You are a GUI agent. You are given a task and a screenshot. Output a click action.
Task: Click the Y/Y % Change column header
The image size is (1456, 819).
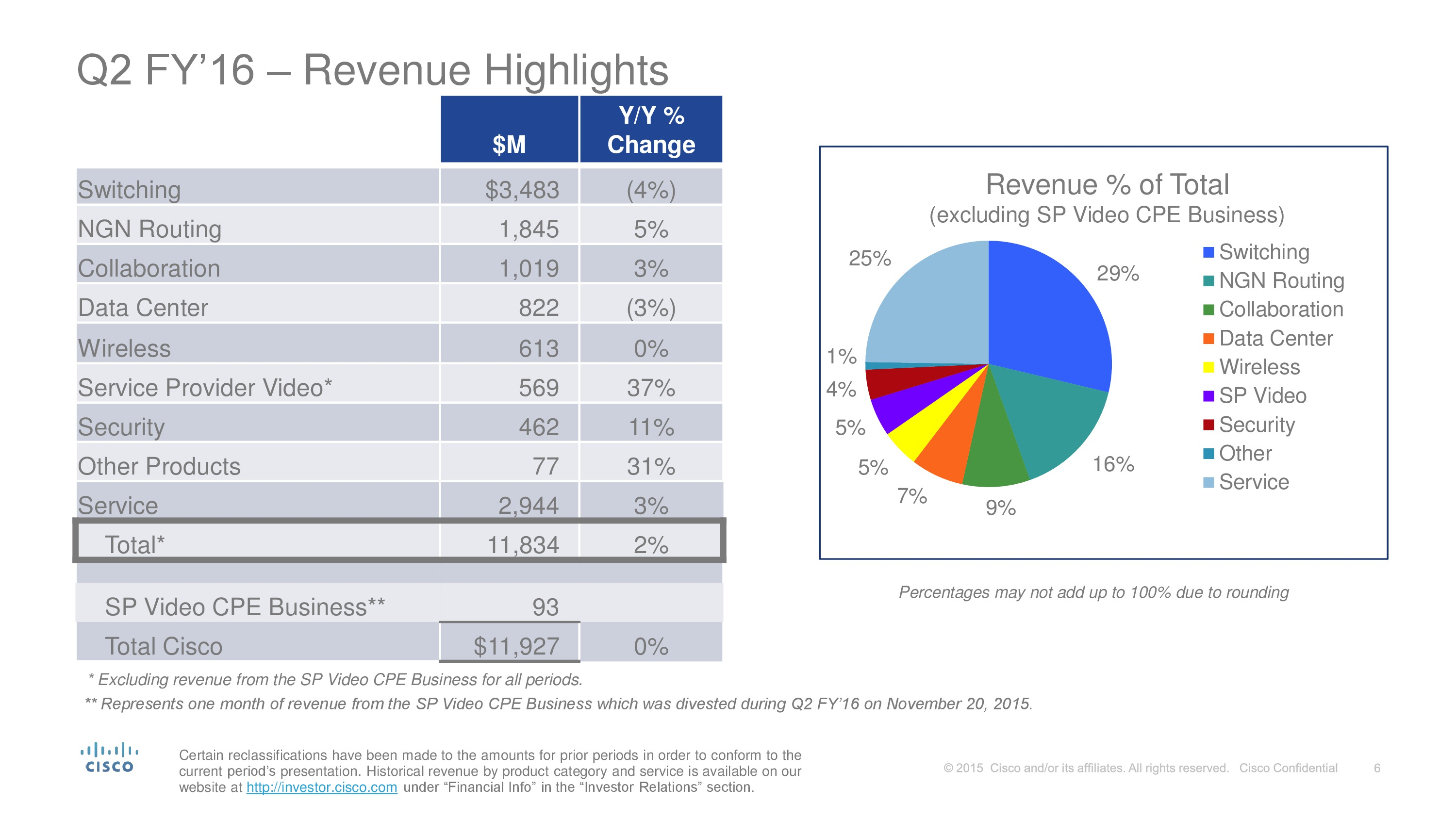(x=651, y=130)
